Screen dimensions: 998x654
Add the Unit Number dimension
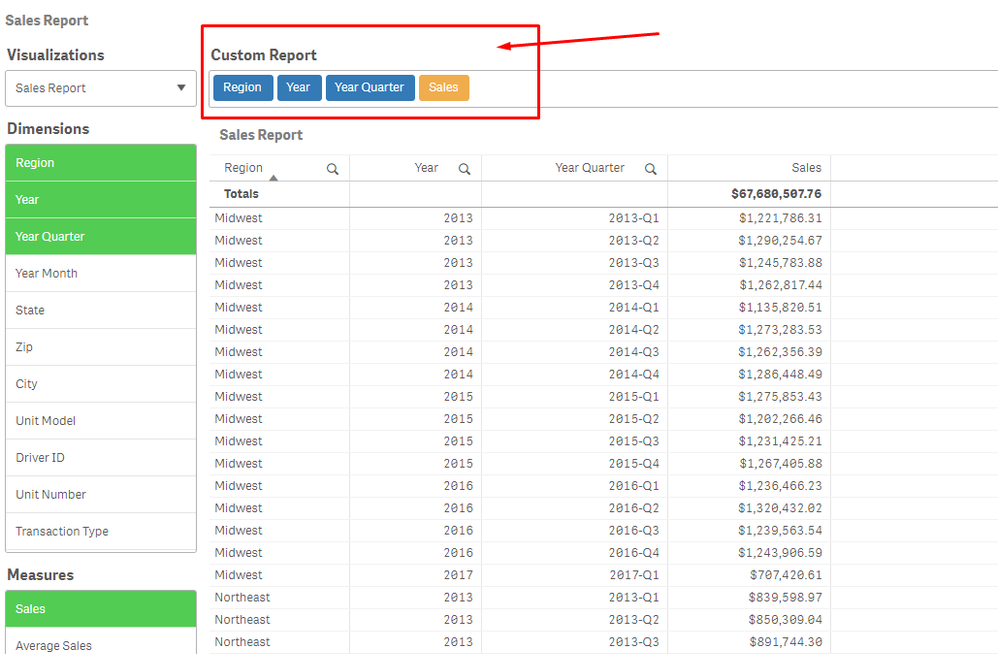[x=101, y=495]
